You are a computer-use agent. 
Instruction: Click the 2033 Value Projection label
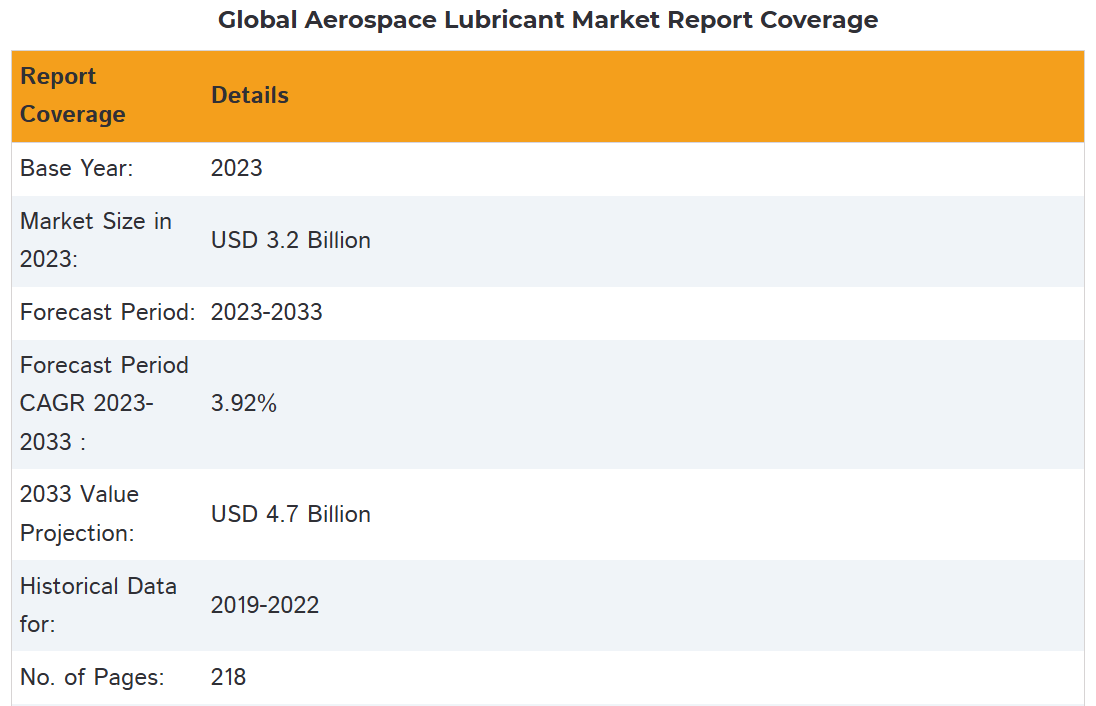click(x=80, y=514)
